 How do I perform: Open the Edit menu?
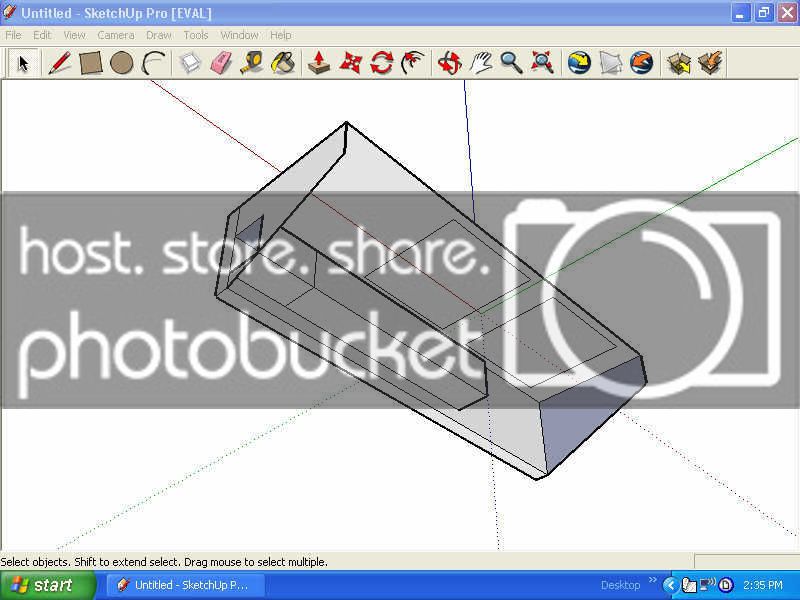[x=42, y=35]
